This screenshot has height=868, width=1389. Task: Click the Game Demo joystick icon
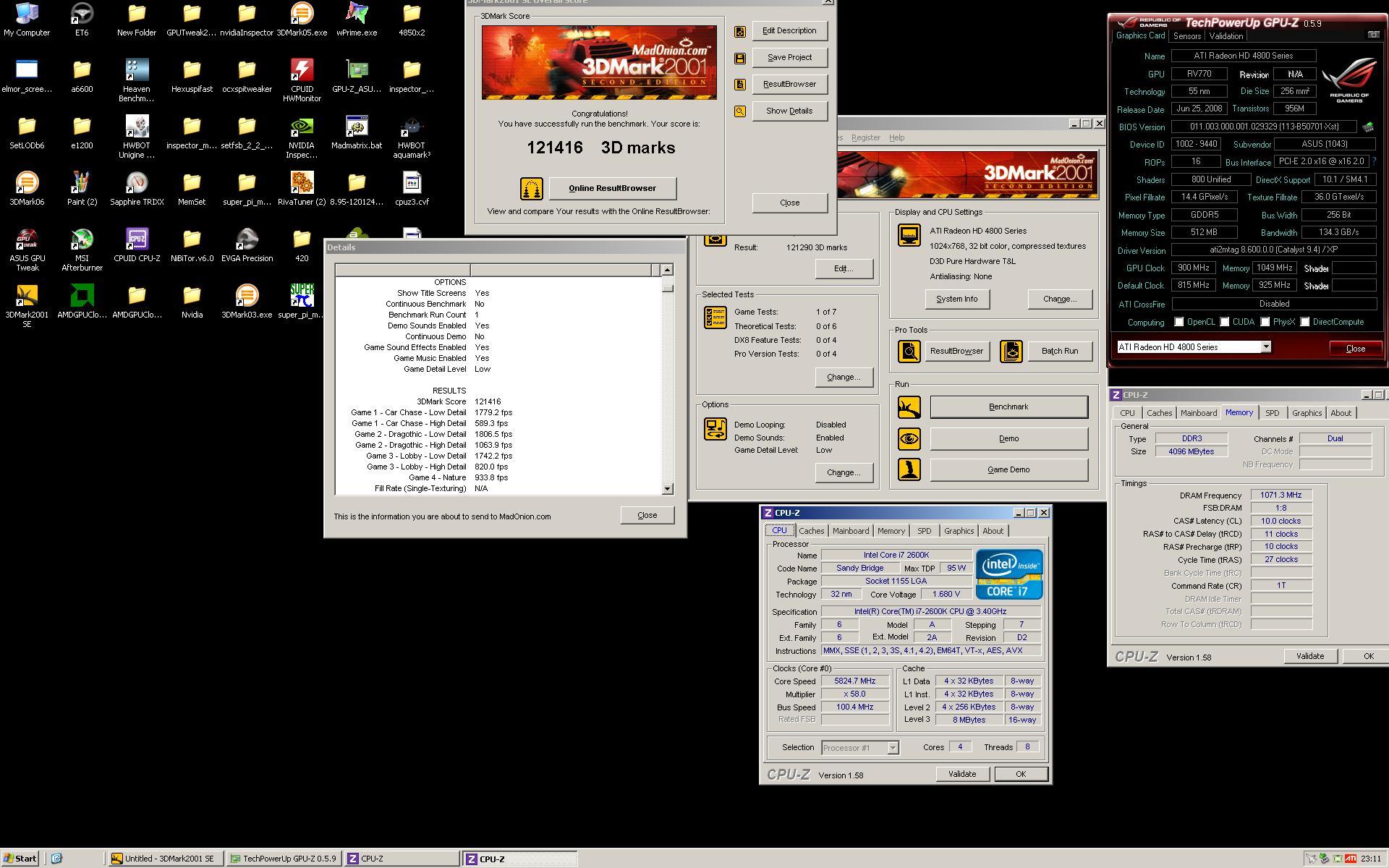[x=909, y=469]
